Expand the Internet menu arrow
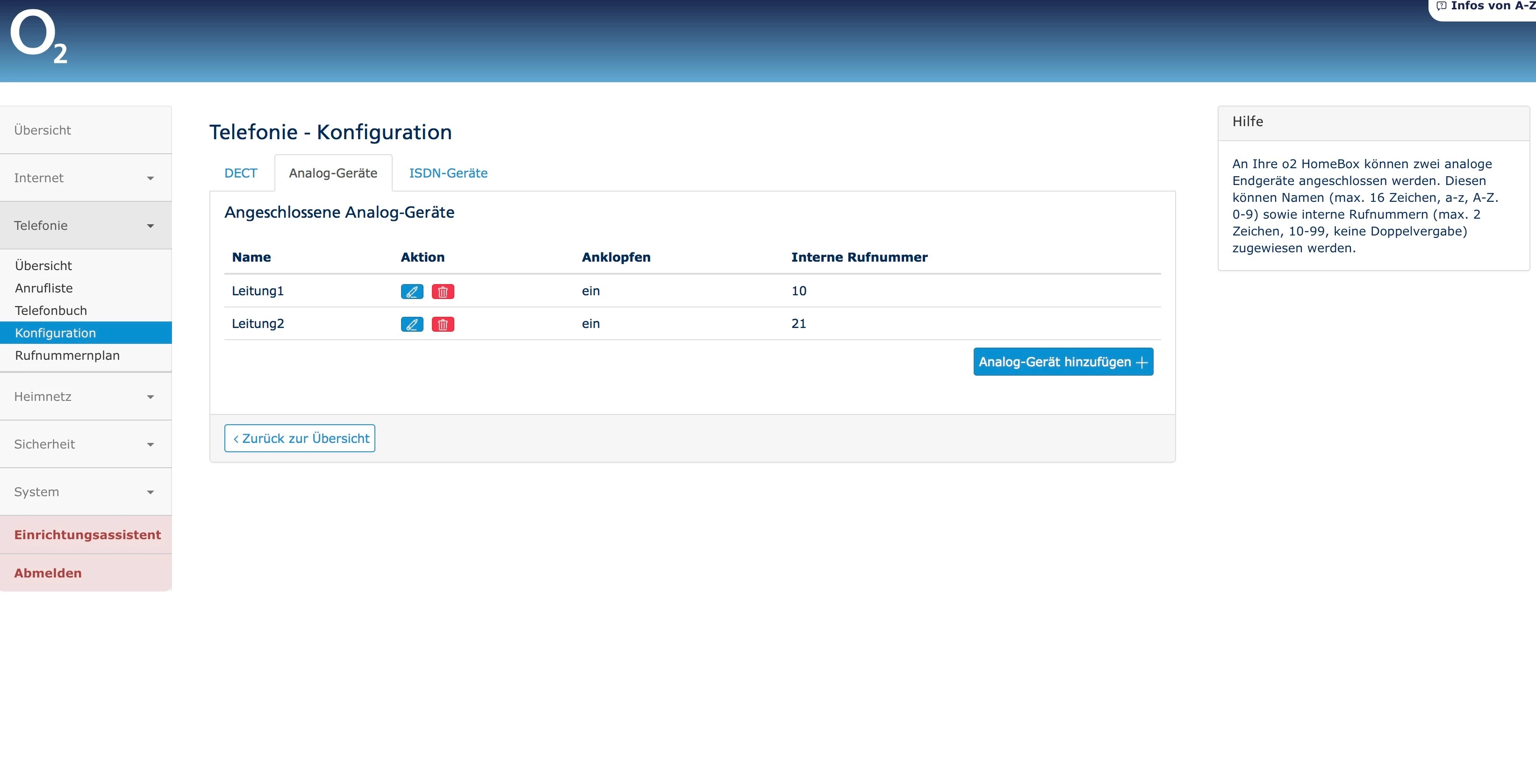This screenshot has width=1536, height=784. click(150, 178)
